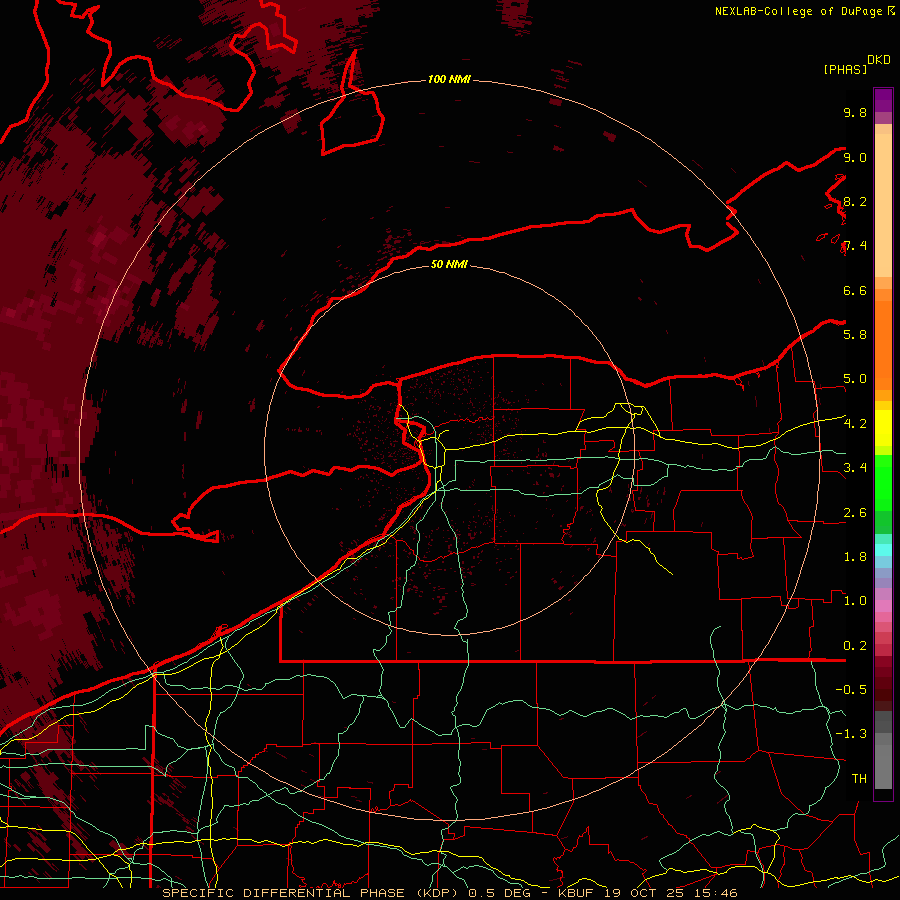Viewport: 900px width, 900px height.
Task: Pick the large peach segment of the color bar
Action: click(883, 205)
